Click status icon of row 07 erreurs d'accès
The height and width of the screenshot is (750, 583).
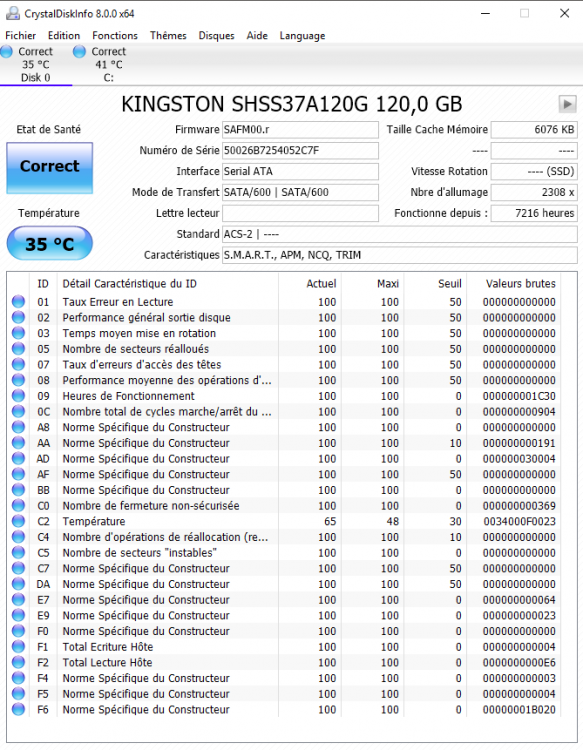pos(18,364)
